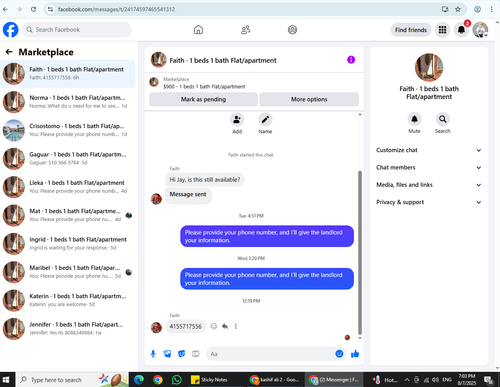Expand Media, files and links section
Viewport: 500px width, 387px height.
(x=429, y=185)
